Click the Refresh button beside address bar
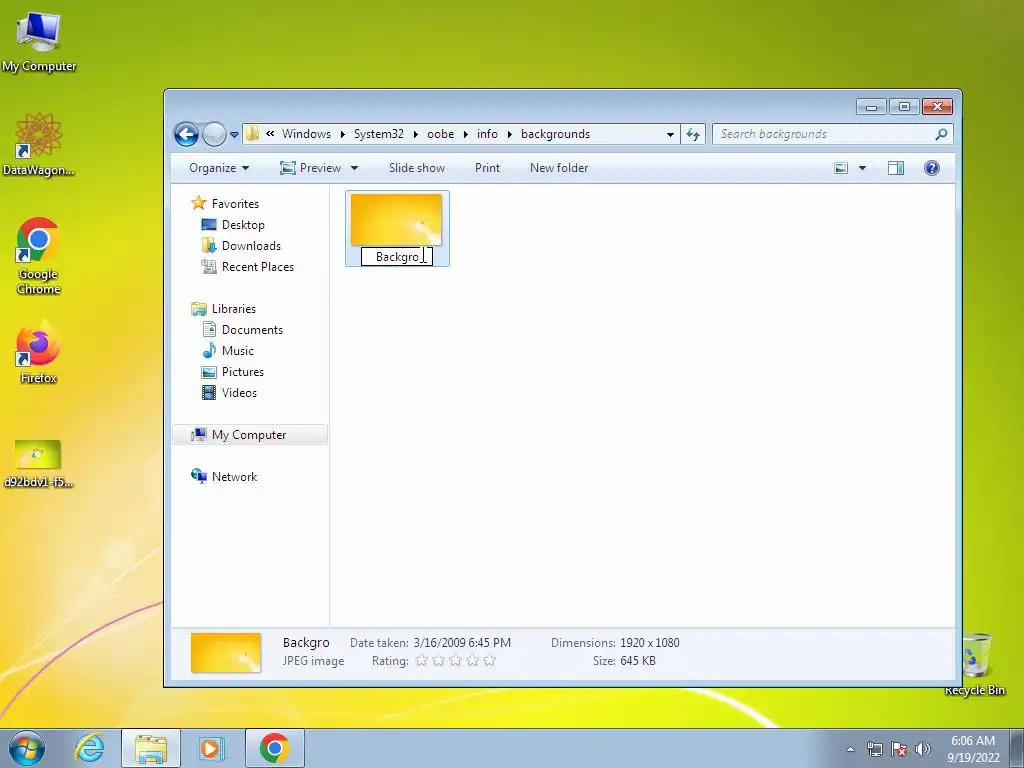This screenshot has width=1024, height=768. tap(693, 135)
